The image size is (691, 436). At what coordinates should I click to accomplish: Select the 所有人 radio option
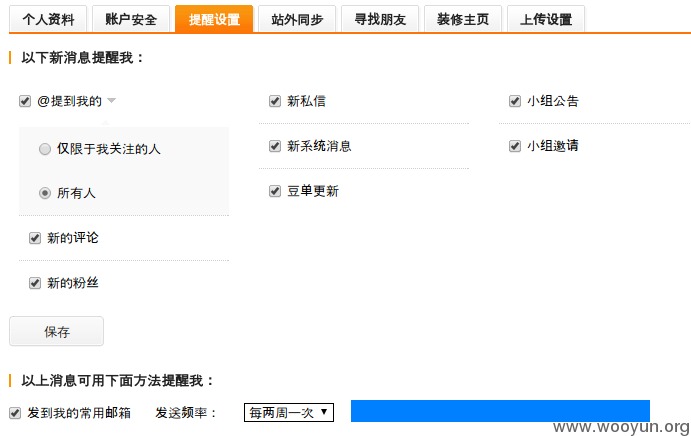45,193
